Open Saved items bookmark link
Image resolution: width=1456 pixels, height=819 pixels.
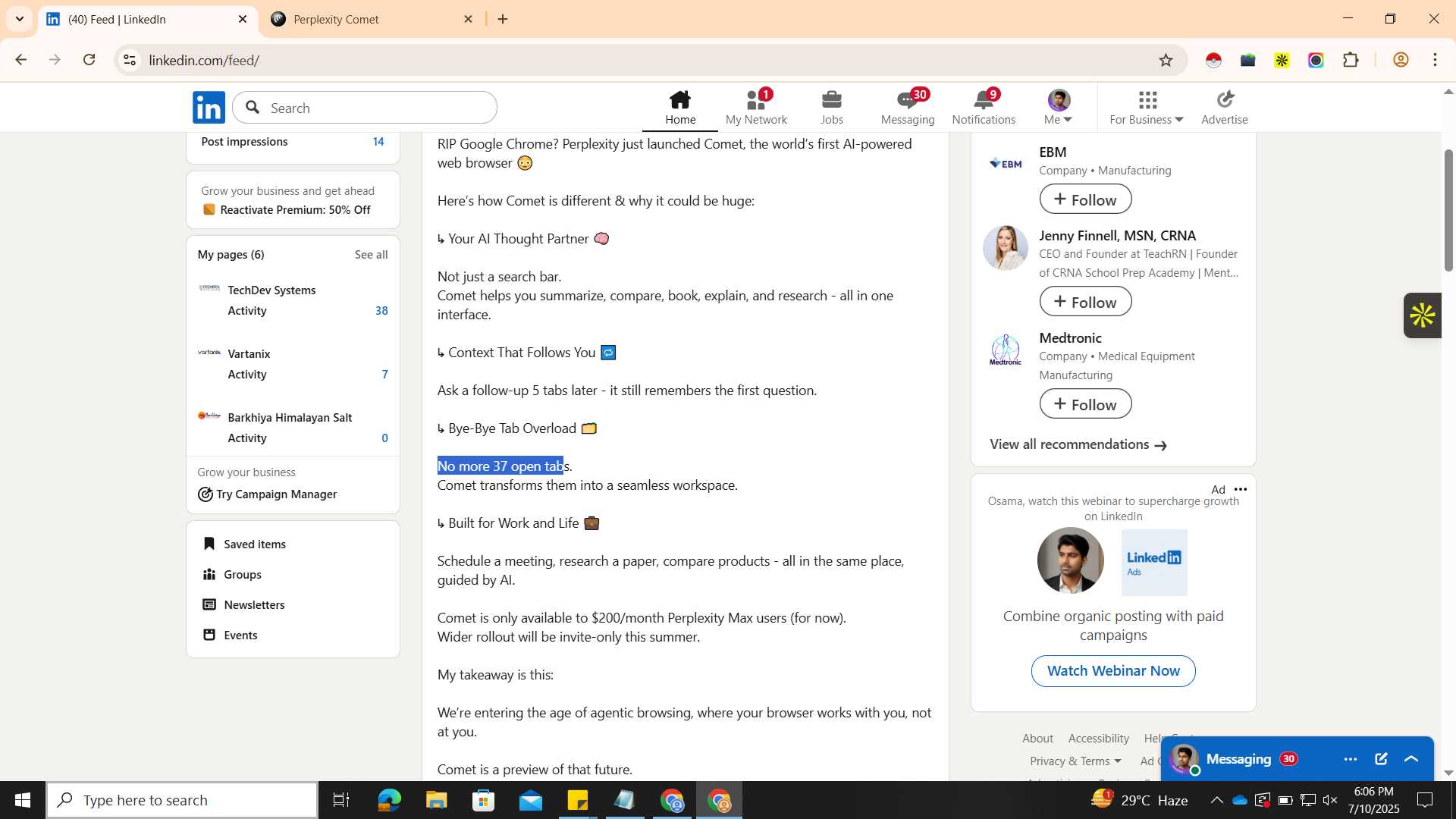point(244,544)
